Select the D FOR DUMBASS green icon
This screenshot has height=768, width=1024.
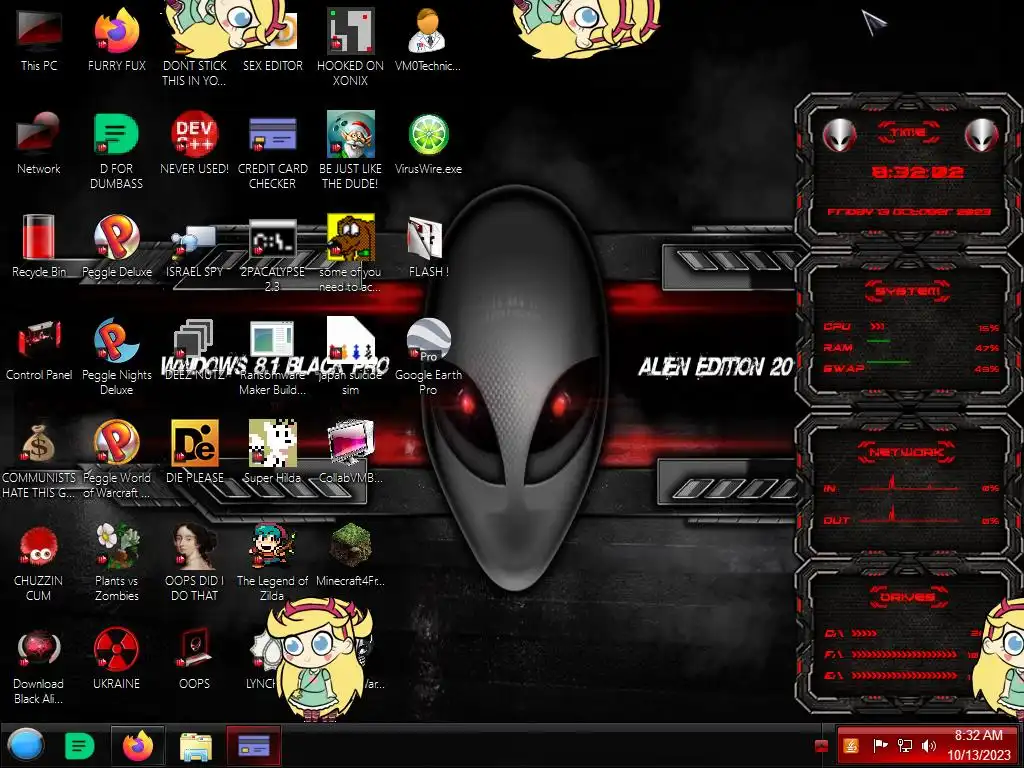point(116,150)
